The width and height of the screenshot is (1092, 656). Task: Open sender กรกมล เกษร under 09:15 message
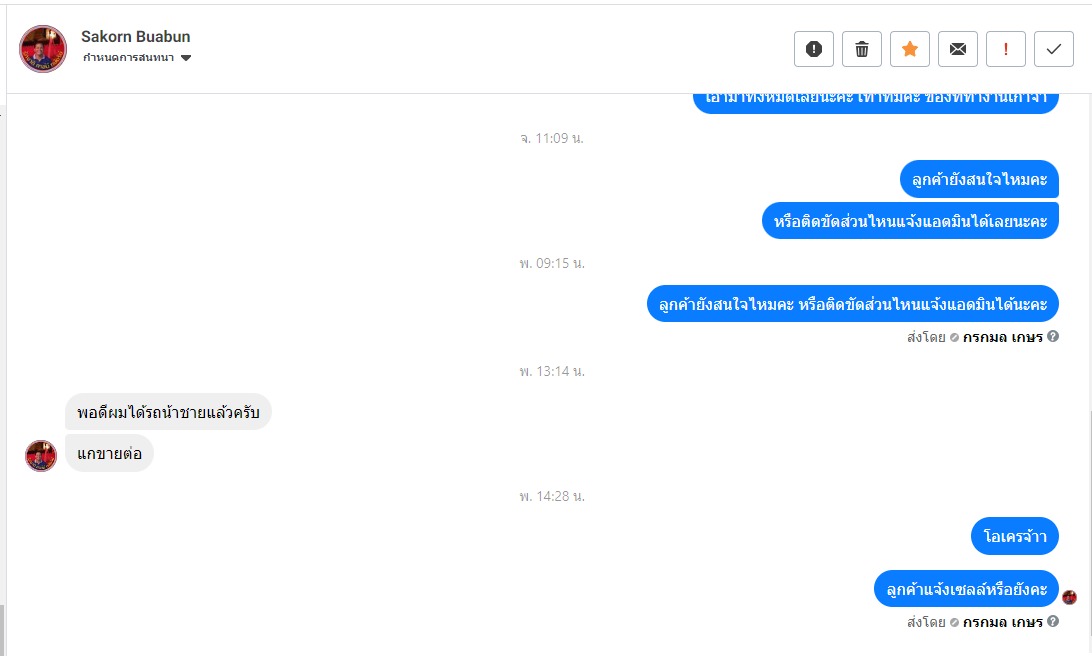1002,337
